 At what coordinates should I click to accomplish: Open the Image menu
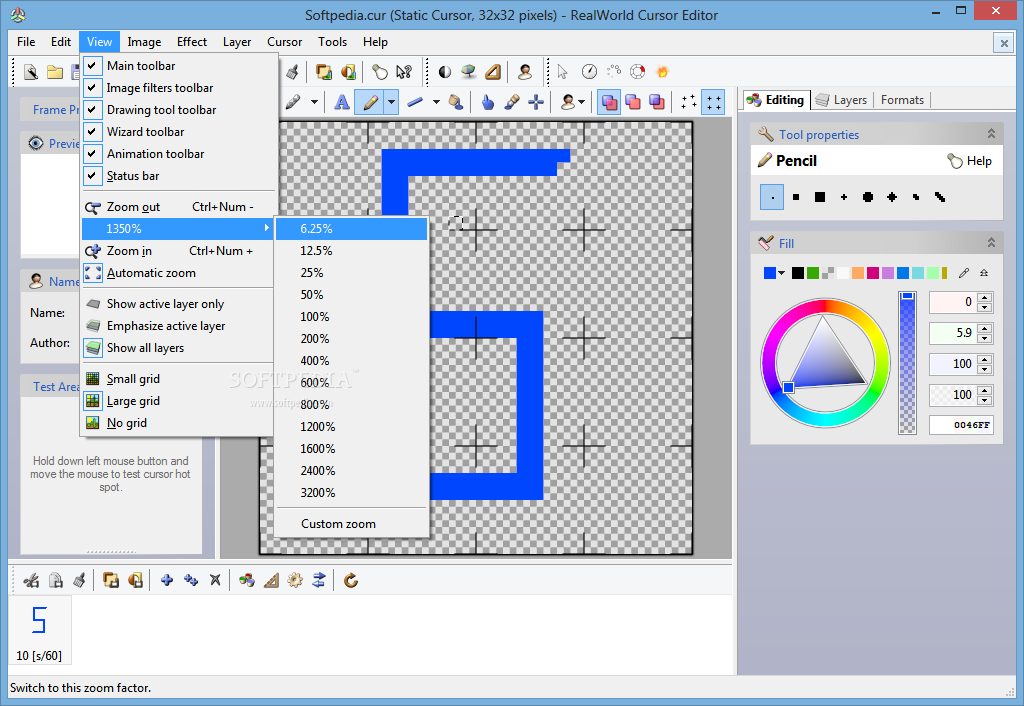tap(144, 42)
